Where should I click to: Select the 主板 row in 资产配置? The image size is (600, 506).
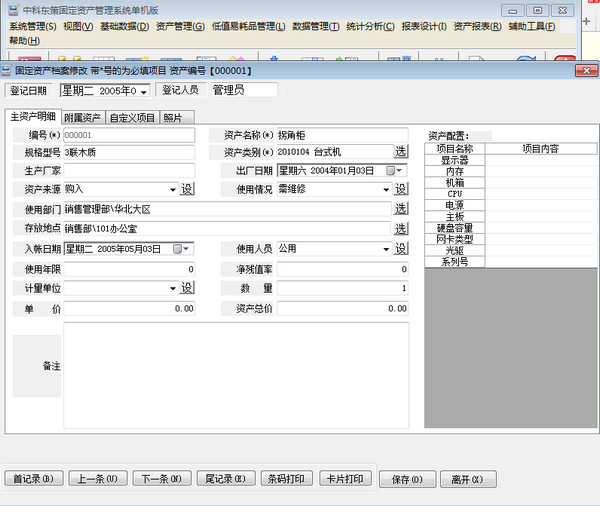point(510,217)
